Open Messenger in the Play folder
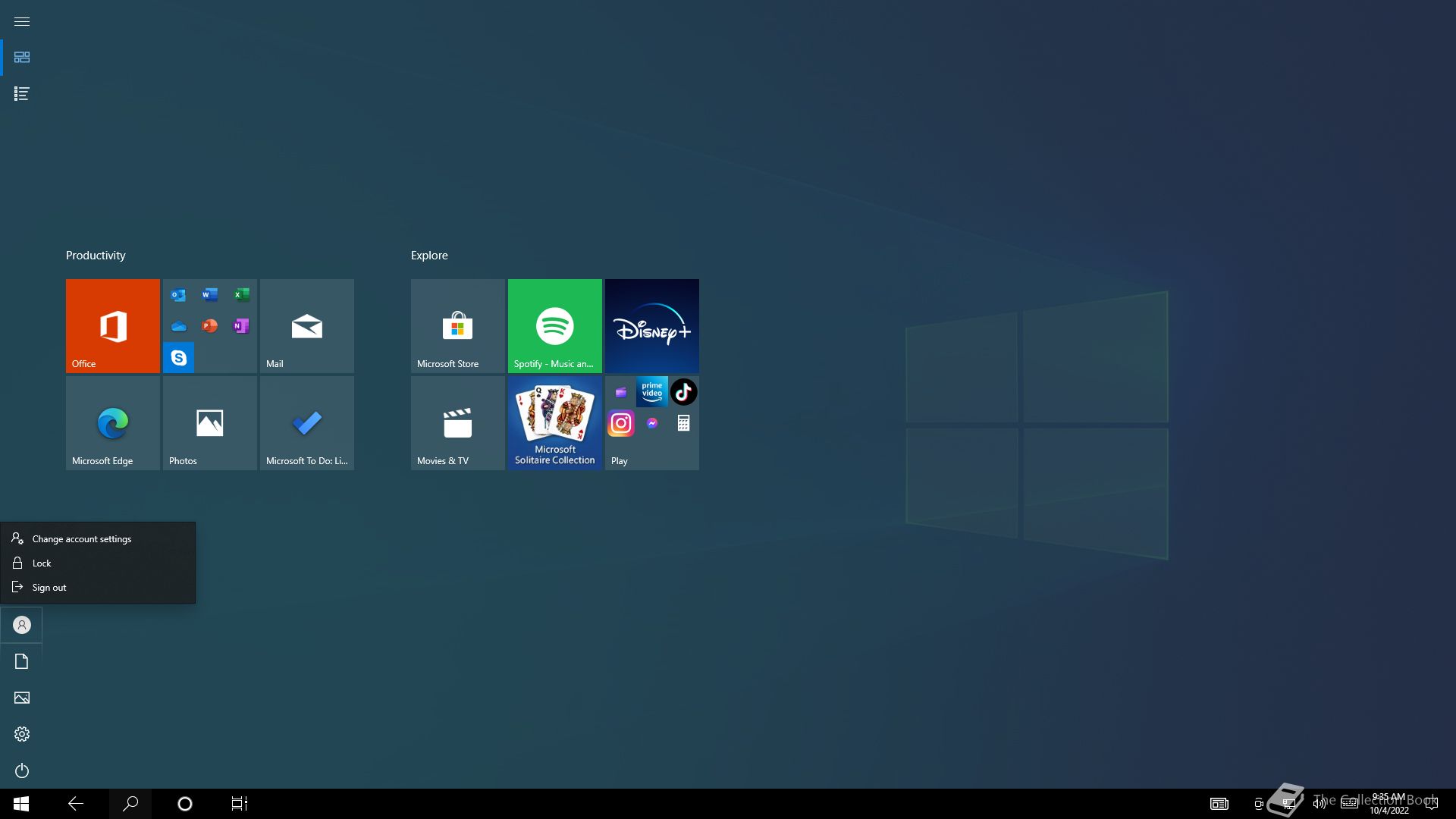 click(652, 423)
